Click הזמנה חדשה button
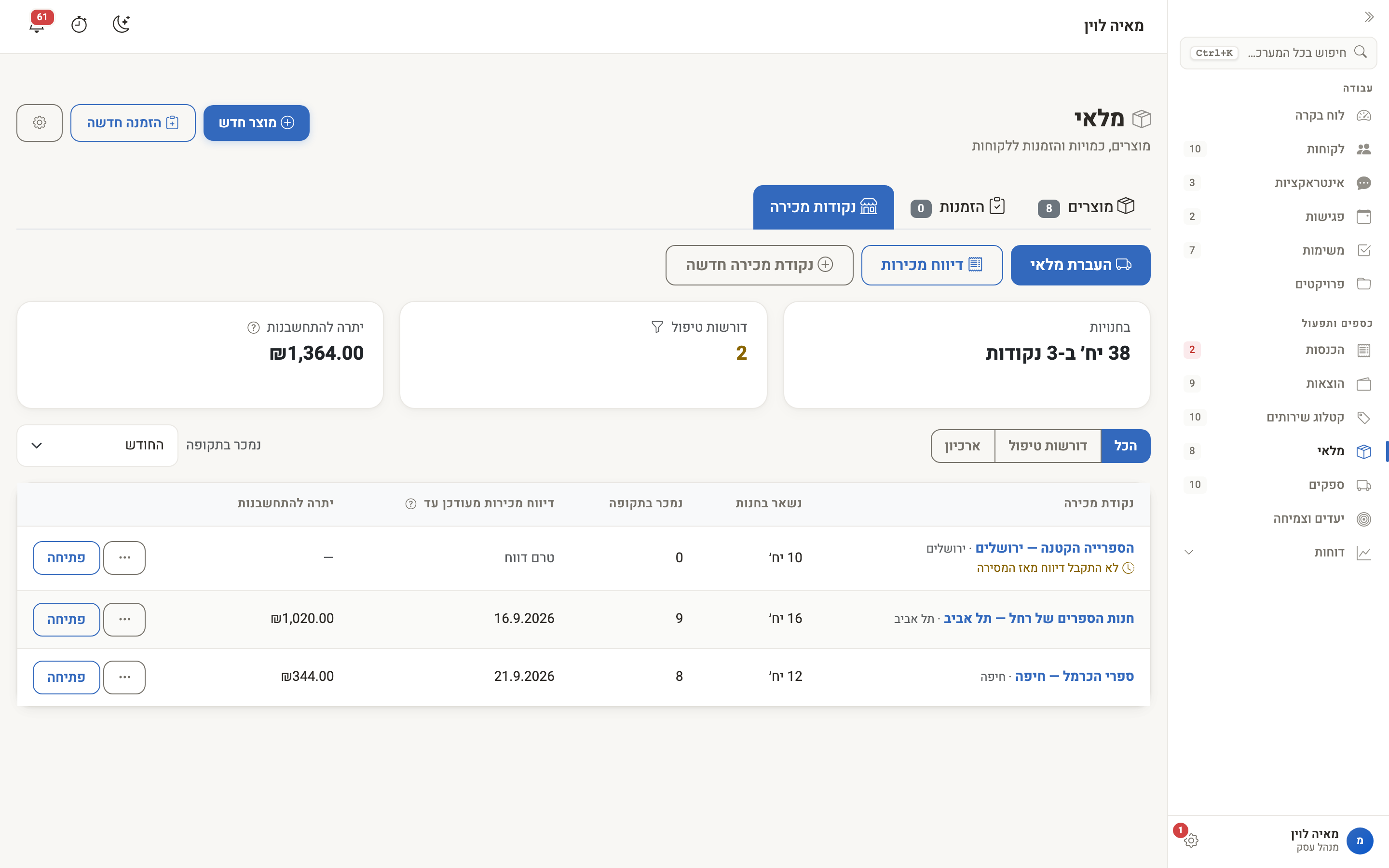This screenshot has width=1389, height=868. point(133,123)
